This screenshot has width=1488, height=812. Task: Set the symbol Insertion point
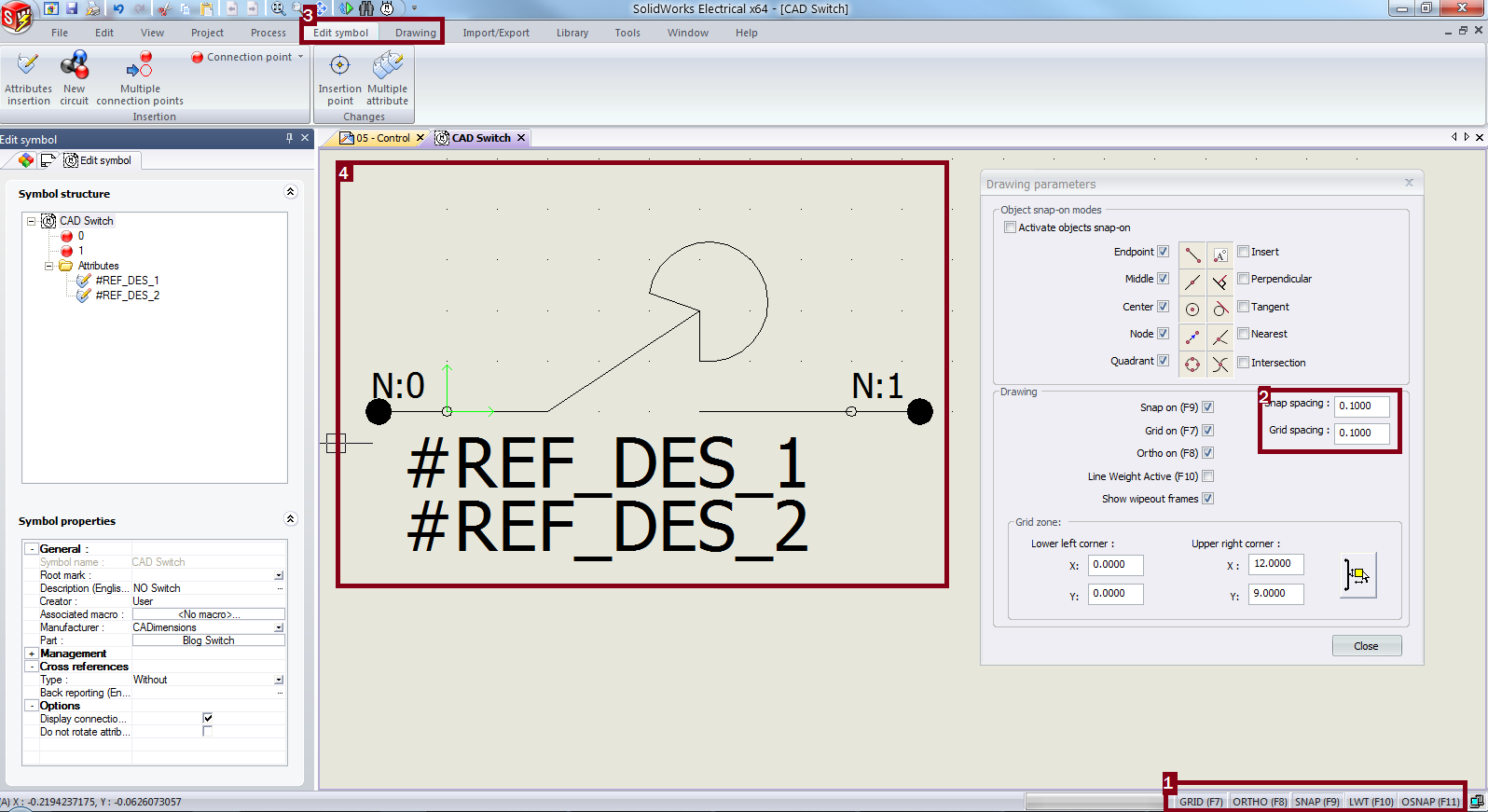coord(339,78)
